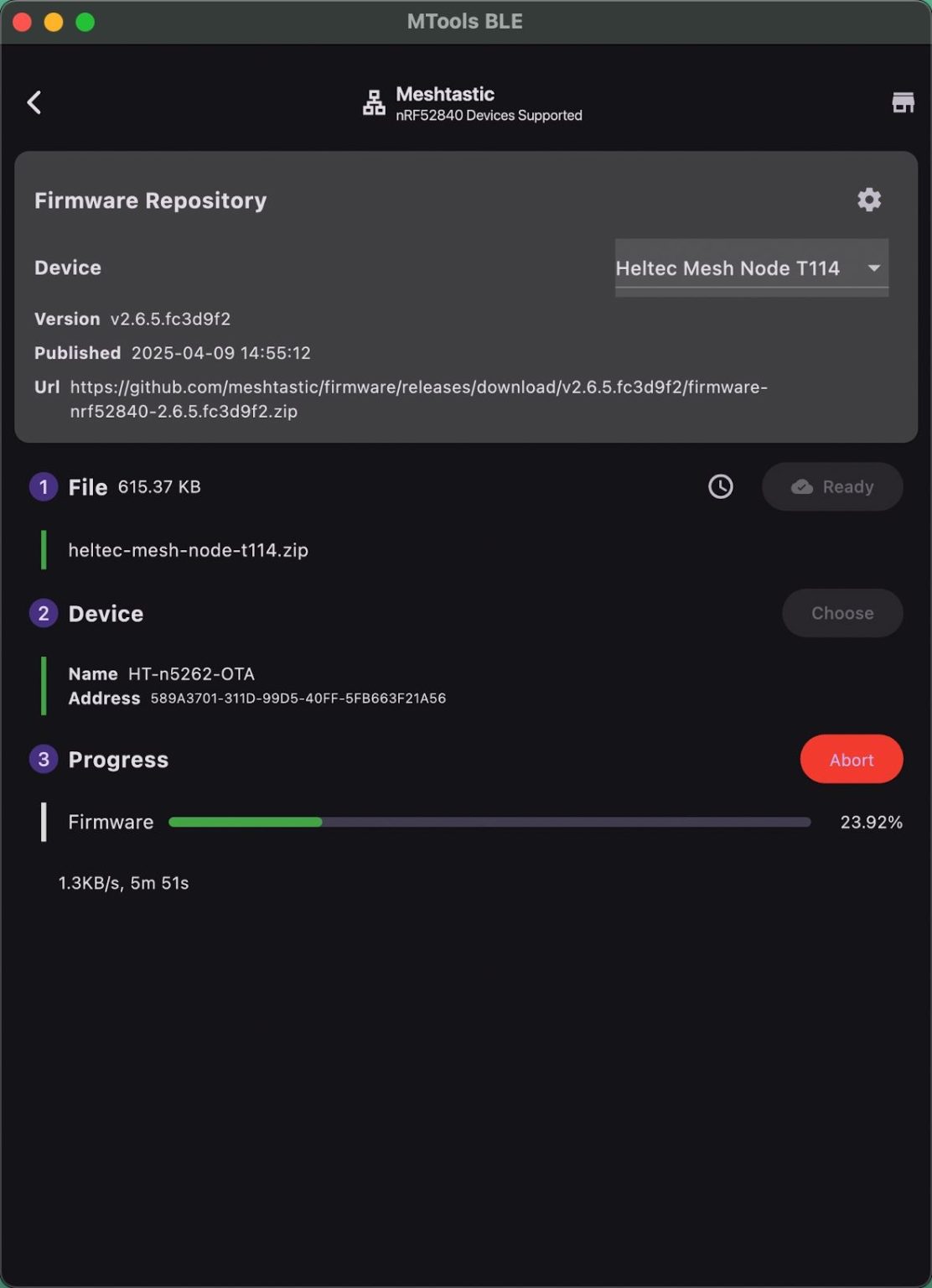Click the firmware progress bar
This screenshot has width=932, height=1288.
coord(490,822)
